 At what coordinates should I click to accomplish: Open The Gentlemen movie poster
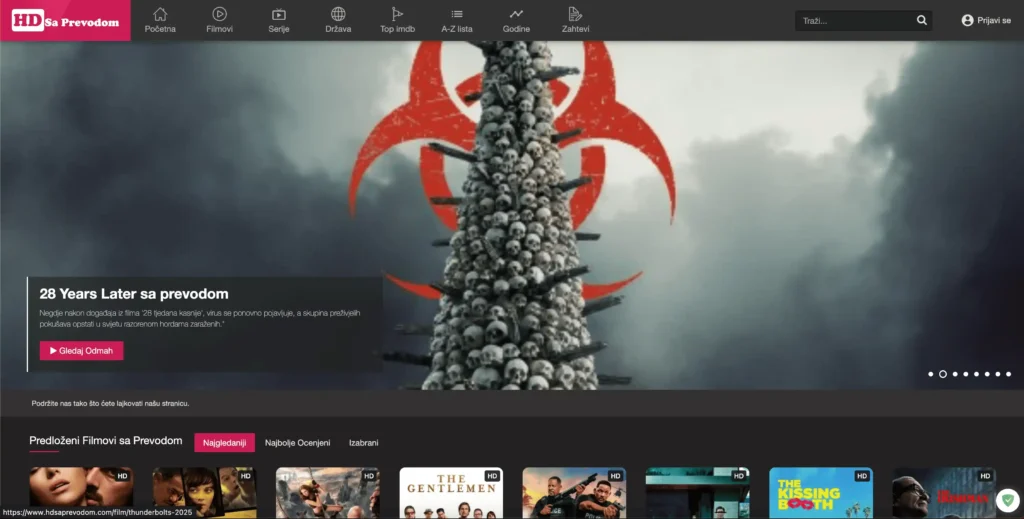pos(451,493)
